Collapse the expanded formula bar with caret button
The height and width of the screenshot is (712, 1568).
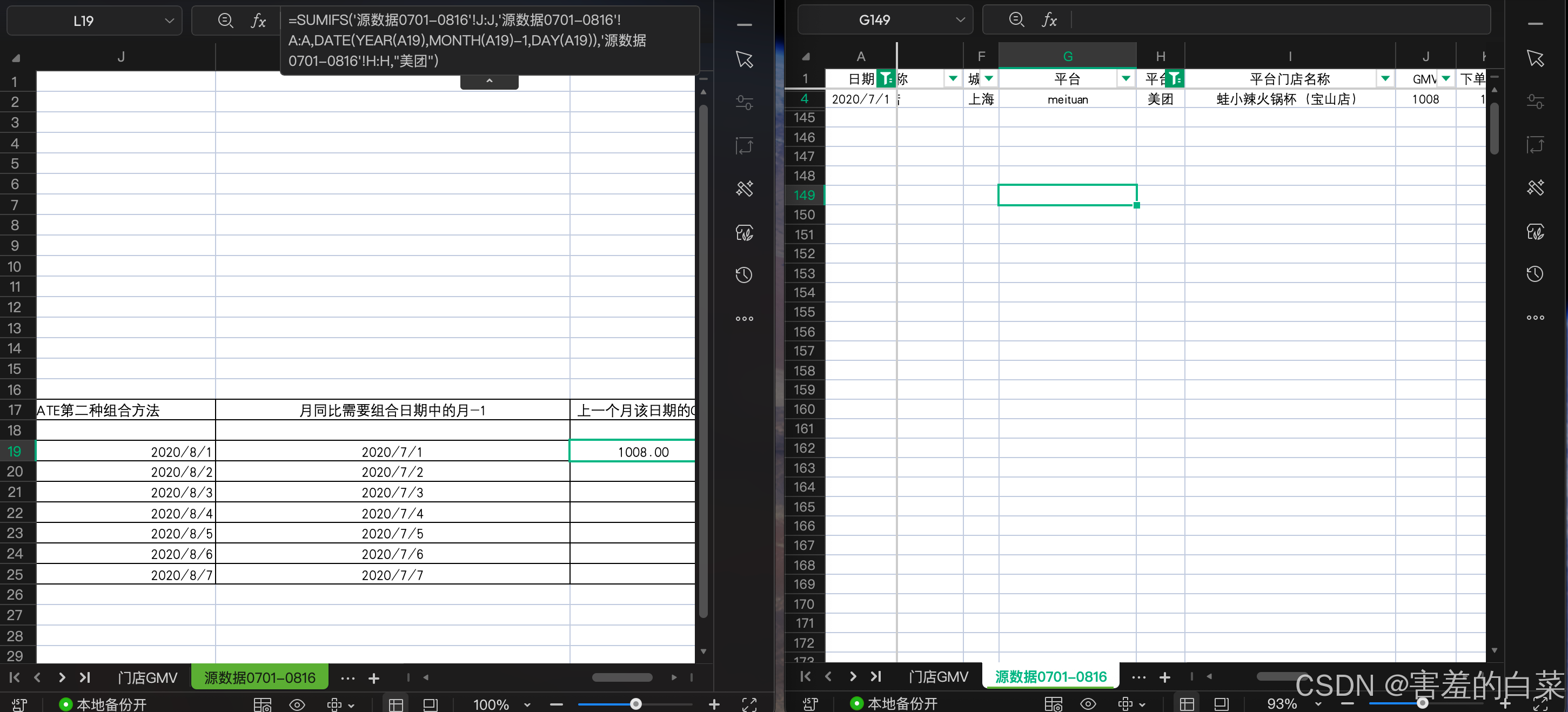point(489,81)
